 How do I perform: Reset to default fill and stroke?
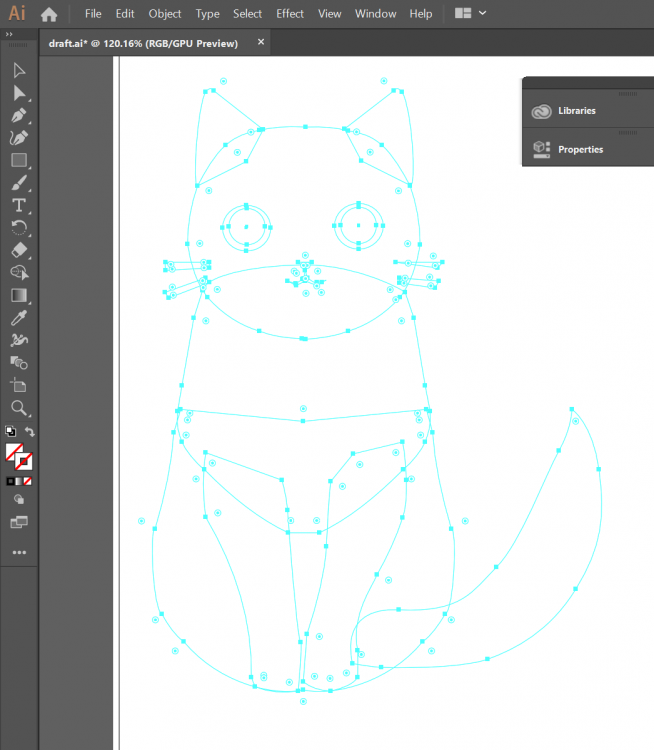(x=9, y=432)
